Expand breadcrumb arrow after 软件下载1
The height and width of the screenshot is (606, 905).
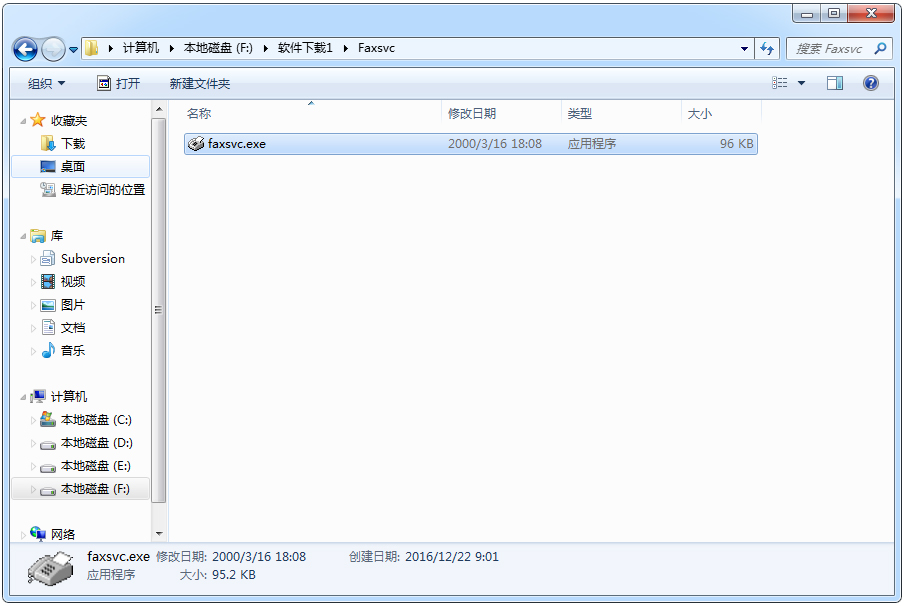coord(346,48)
